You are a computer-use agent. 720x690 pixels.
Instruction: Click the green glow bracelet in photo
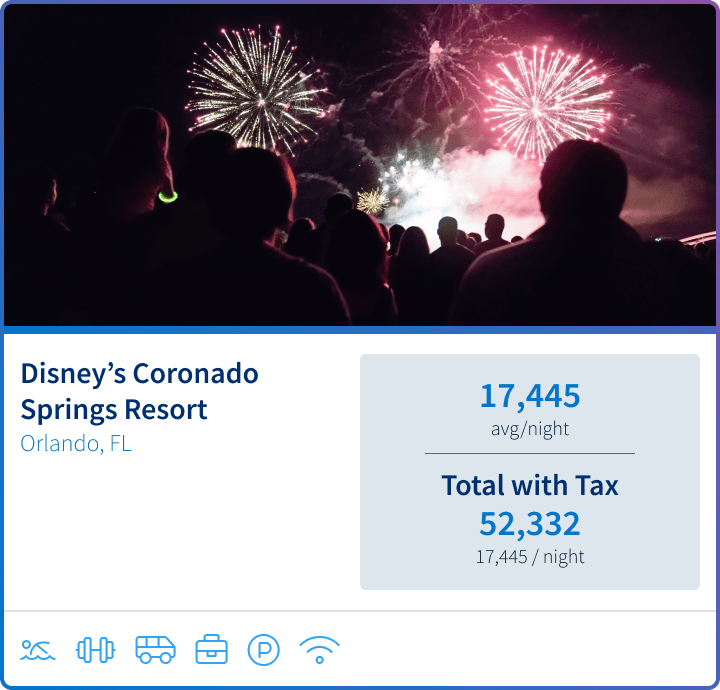168,197
